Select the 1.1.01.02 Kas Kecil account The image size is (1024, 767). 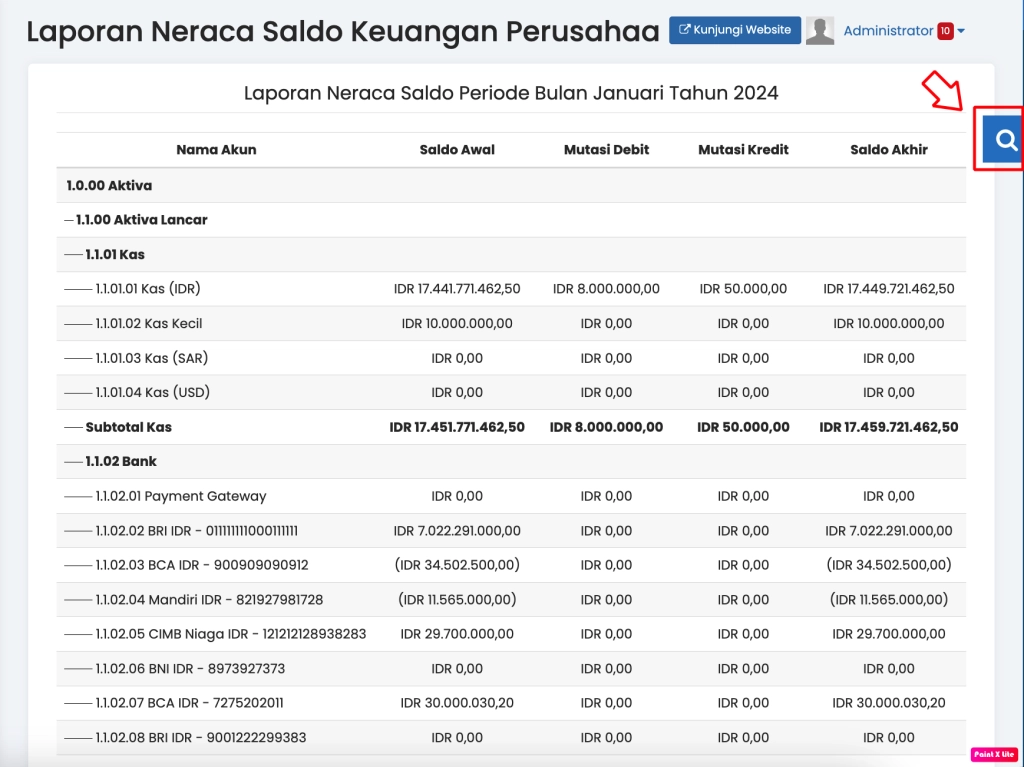[x=148, y=324]
